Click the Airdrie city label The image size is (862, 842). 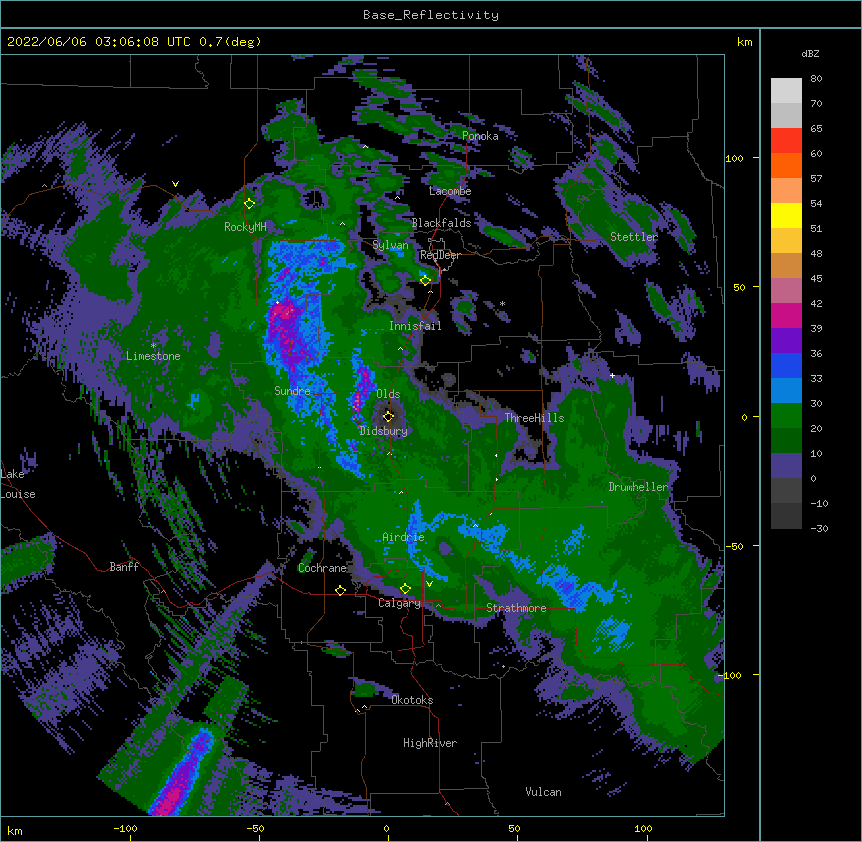404,537
